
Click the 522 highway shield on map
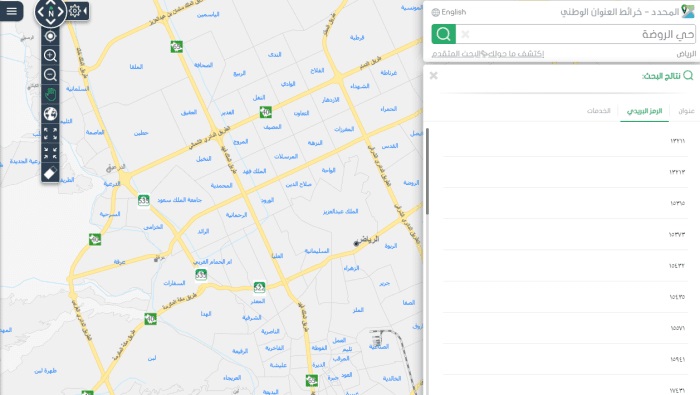pyautogui.click(x=259, y=287)
